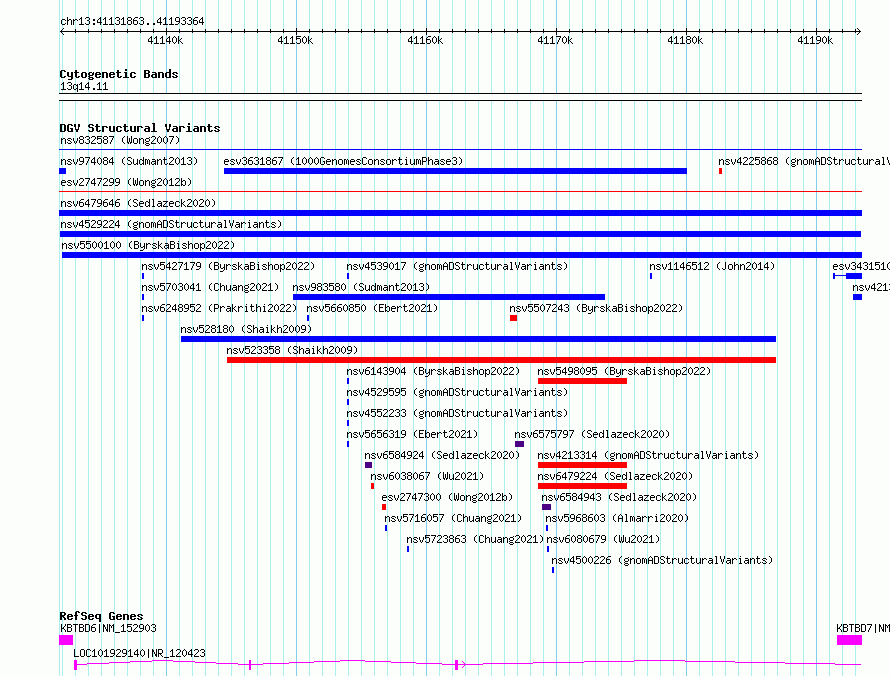
Task: Click the nsv6584943 purple marker
Action: 546,507
